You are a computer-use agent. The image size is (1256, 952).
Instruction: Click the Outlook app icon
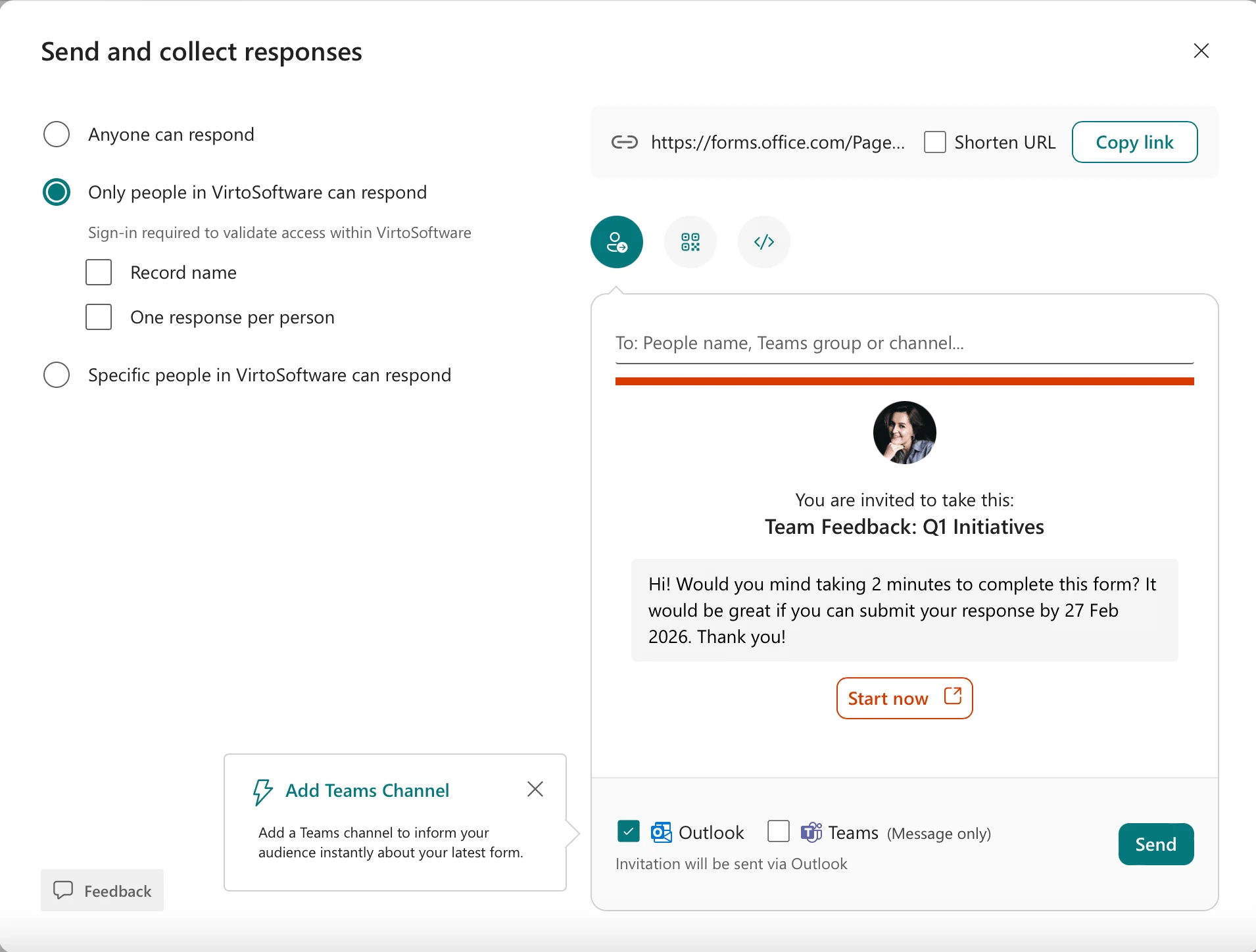(661, 832)
